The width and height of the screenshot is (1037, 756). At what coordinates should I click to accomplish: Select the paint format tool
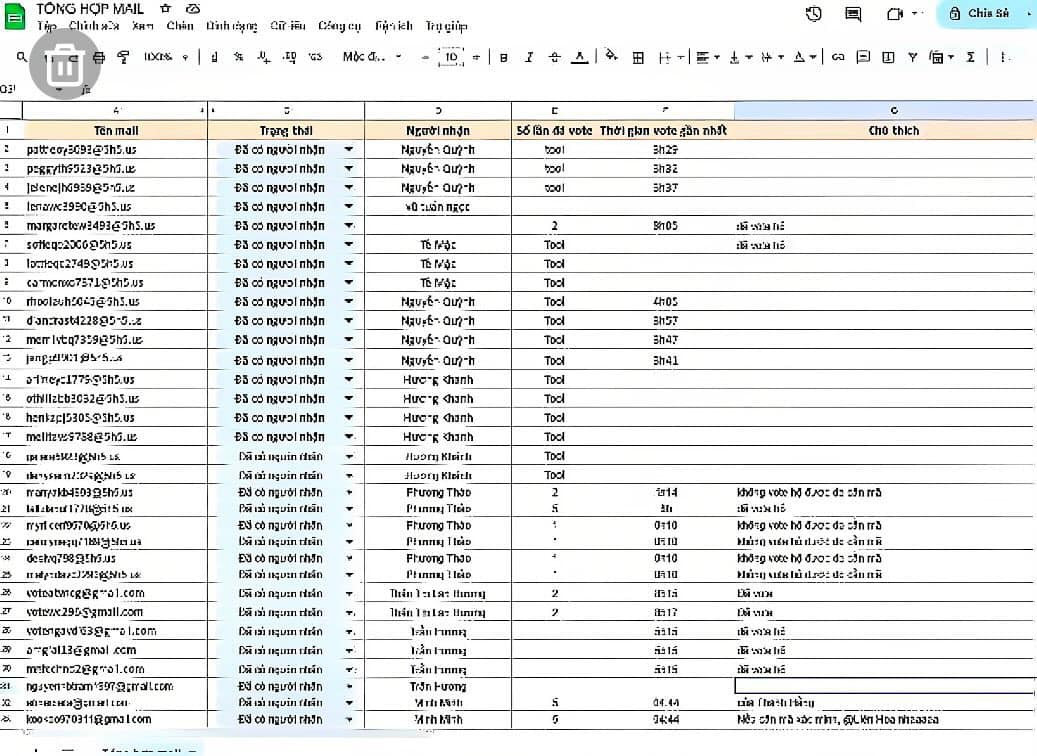(x=123, y=58)
